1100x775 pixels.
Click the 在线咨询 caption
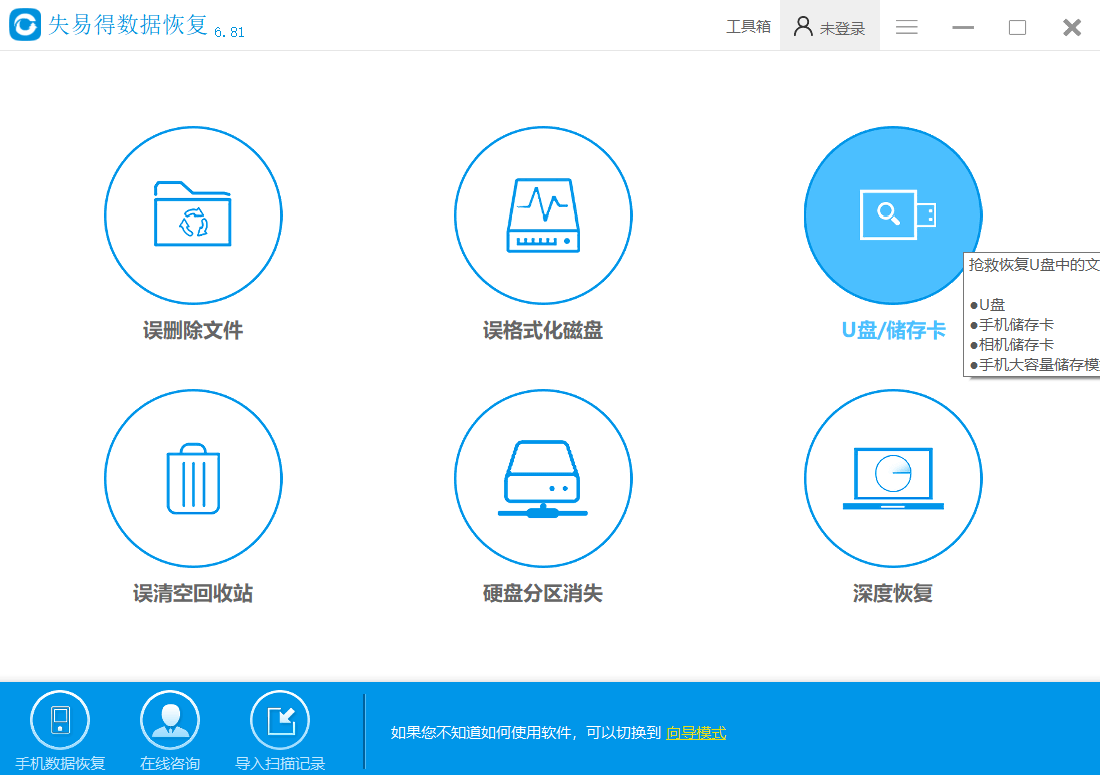coord(170,763)
